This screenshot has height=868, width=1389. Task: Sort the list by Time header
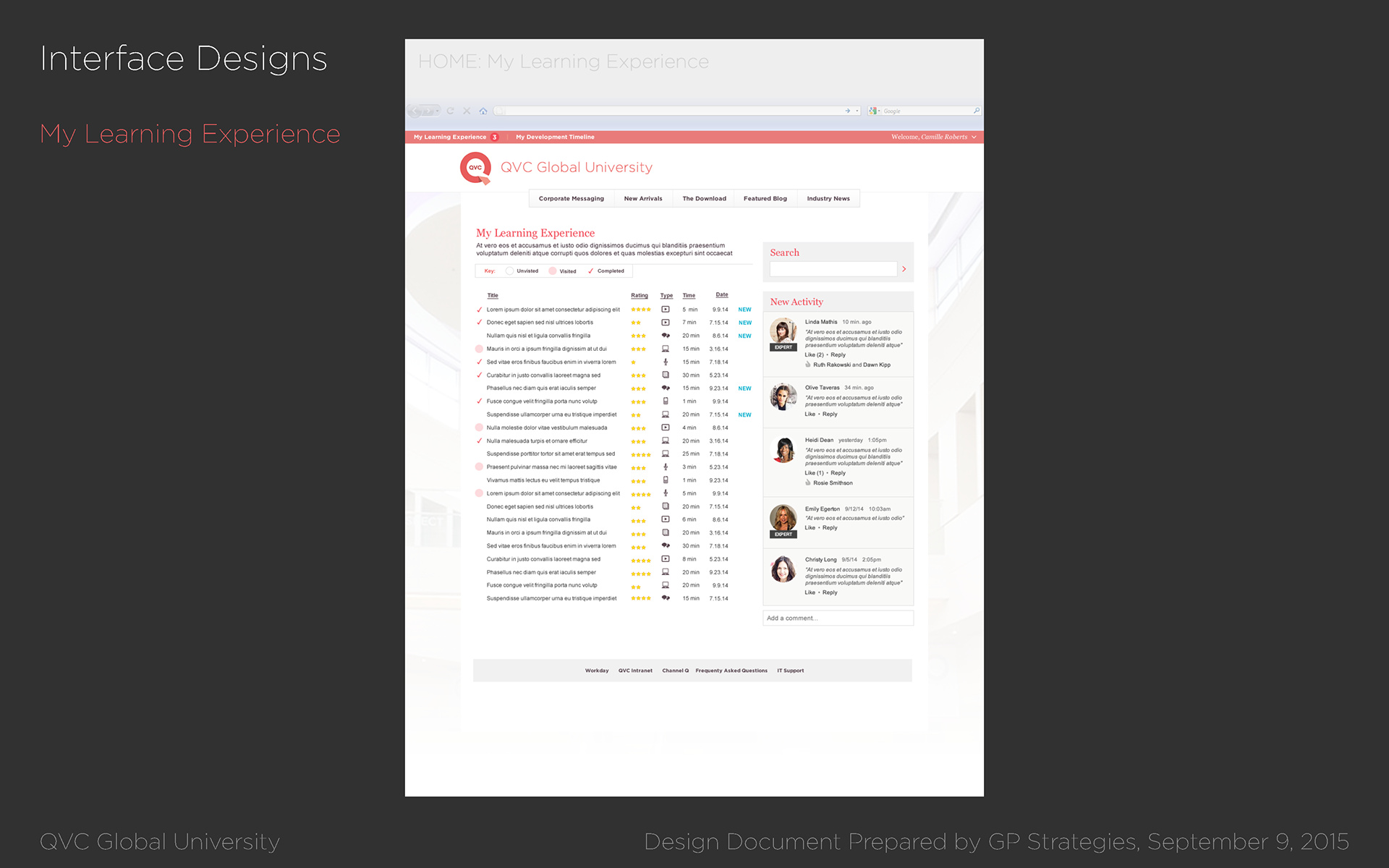[x=689, y=295]
